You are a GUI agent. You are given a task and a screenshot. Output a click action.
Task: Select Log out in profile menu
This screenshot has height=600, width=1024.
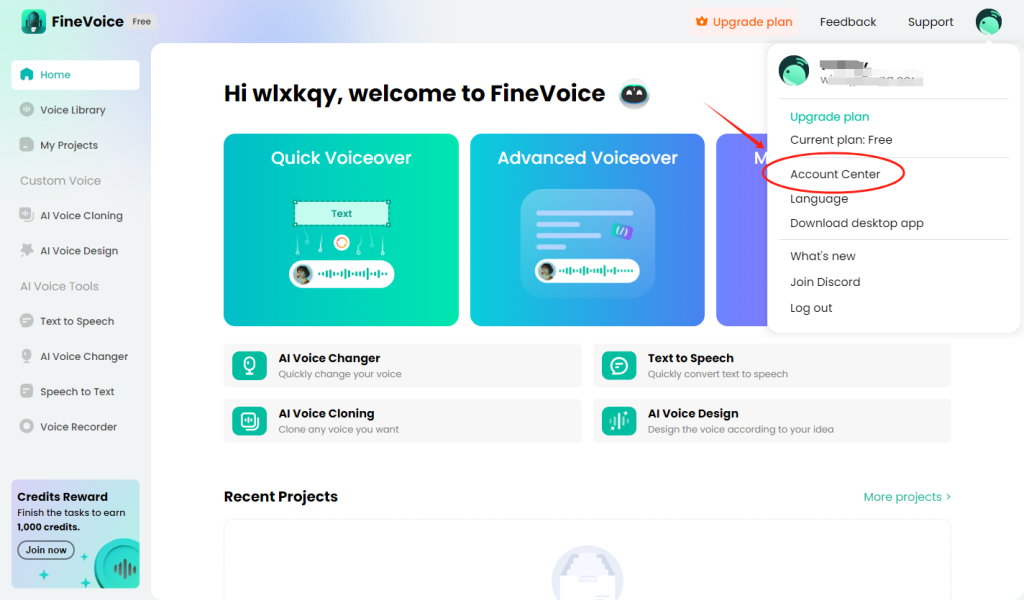[x=811, y=308]
